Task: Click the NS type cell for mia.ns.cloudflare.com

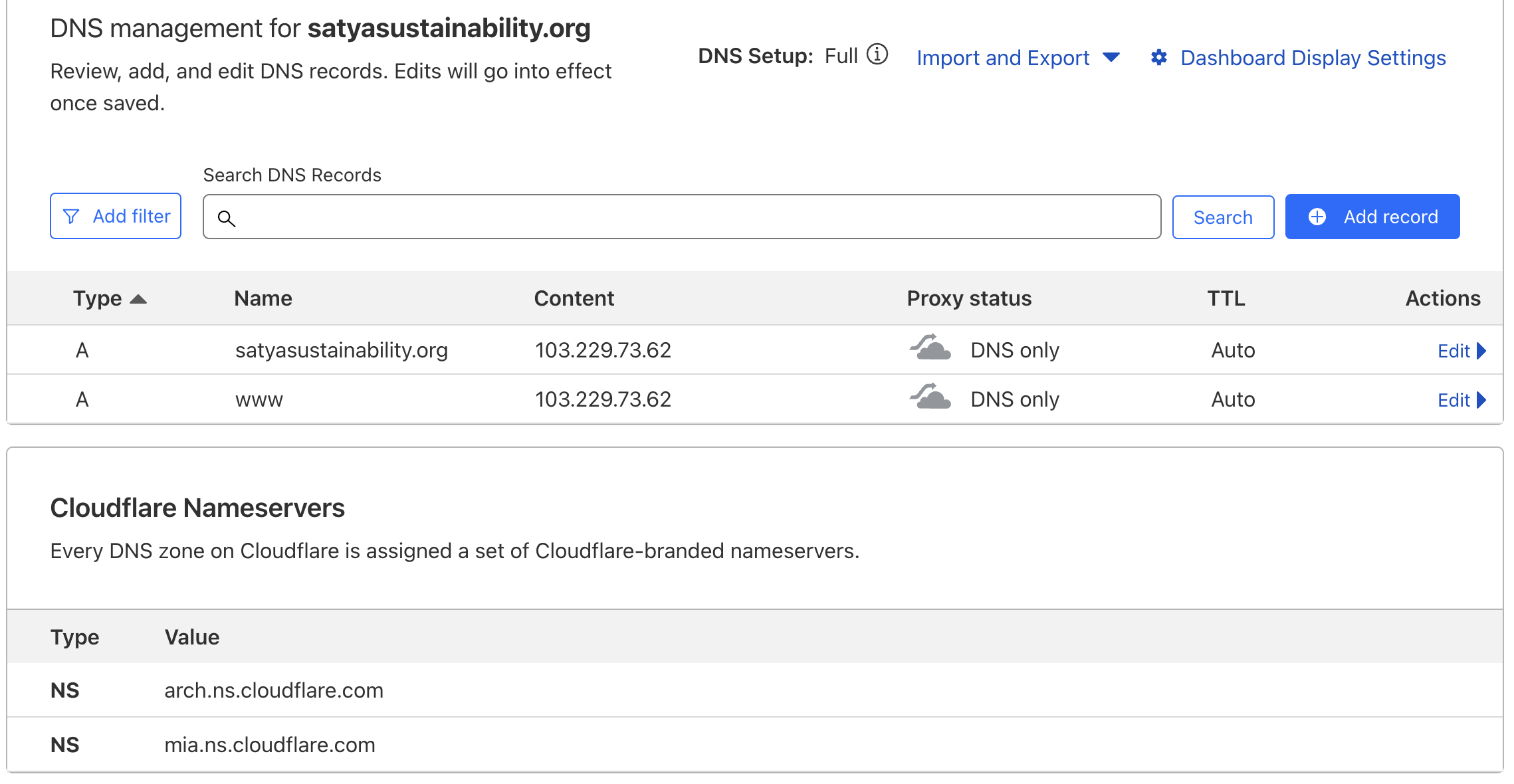Action: pos(64,745)
